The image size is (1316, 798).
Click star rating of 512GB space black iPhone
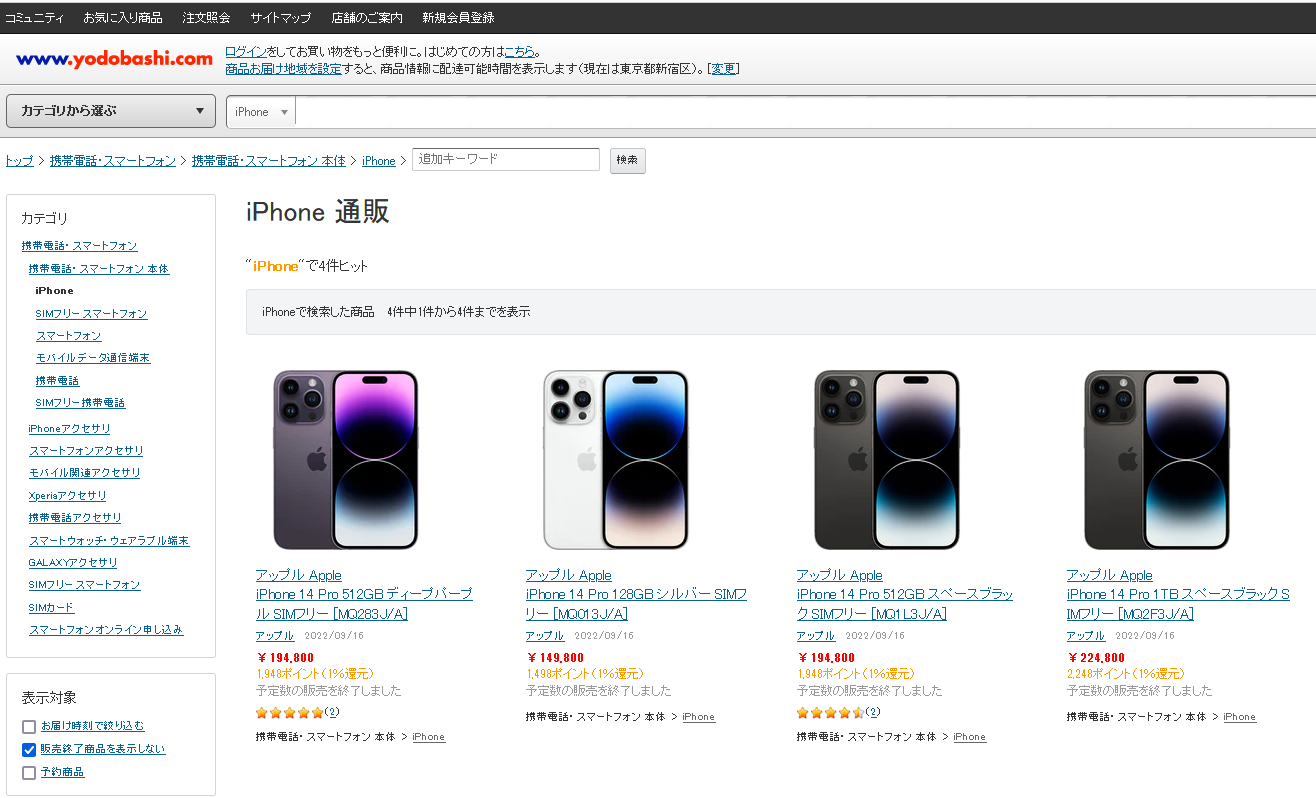coord(830,713)
